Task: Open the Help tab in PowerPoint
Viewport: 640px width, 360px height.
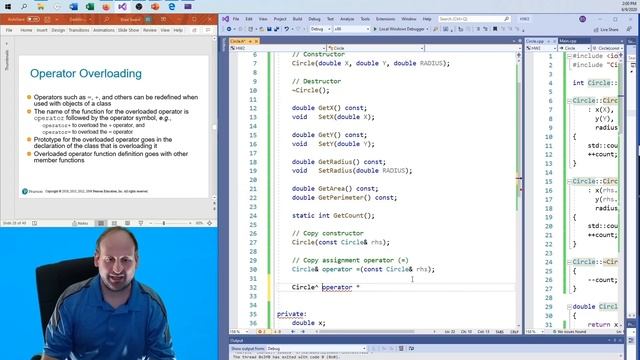Action: click(x=178, y=30)
